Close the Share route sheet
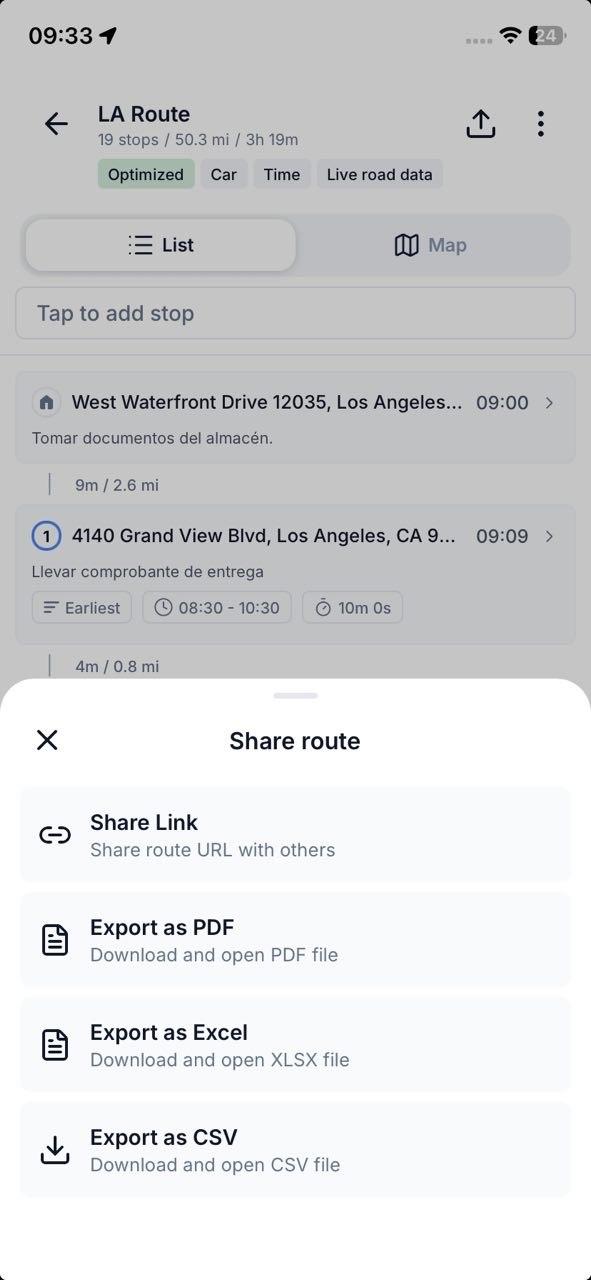Image resolution: width=591 pixels, height=1280 pixels. coord(47,740)
